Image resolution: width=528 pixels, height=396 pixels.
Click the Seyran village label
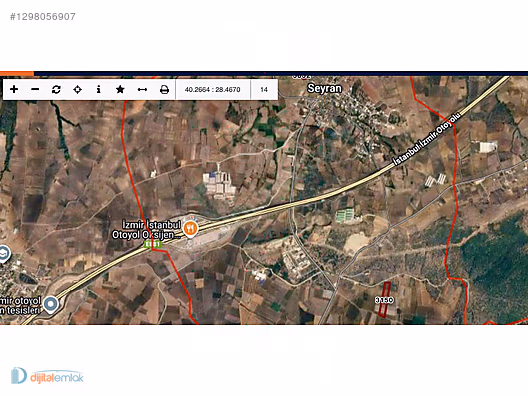click(x=325, y=88)
